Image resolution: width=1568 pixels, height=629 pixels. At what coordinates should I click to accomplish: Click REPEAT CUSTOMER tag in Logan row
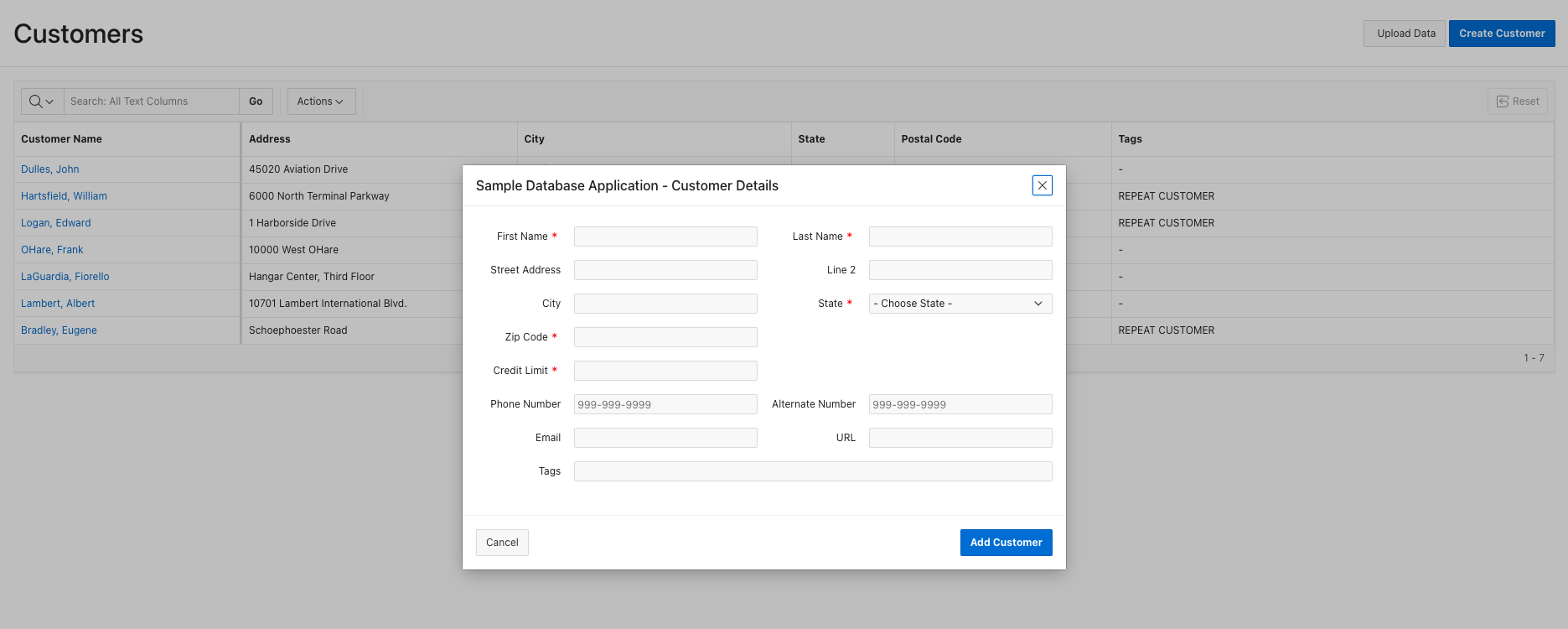click(x=1166, y=223)
